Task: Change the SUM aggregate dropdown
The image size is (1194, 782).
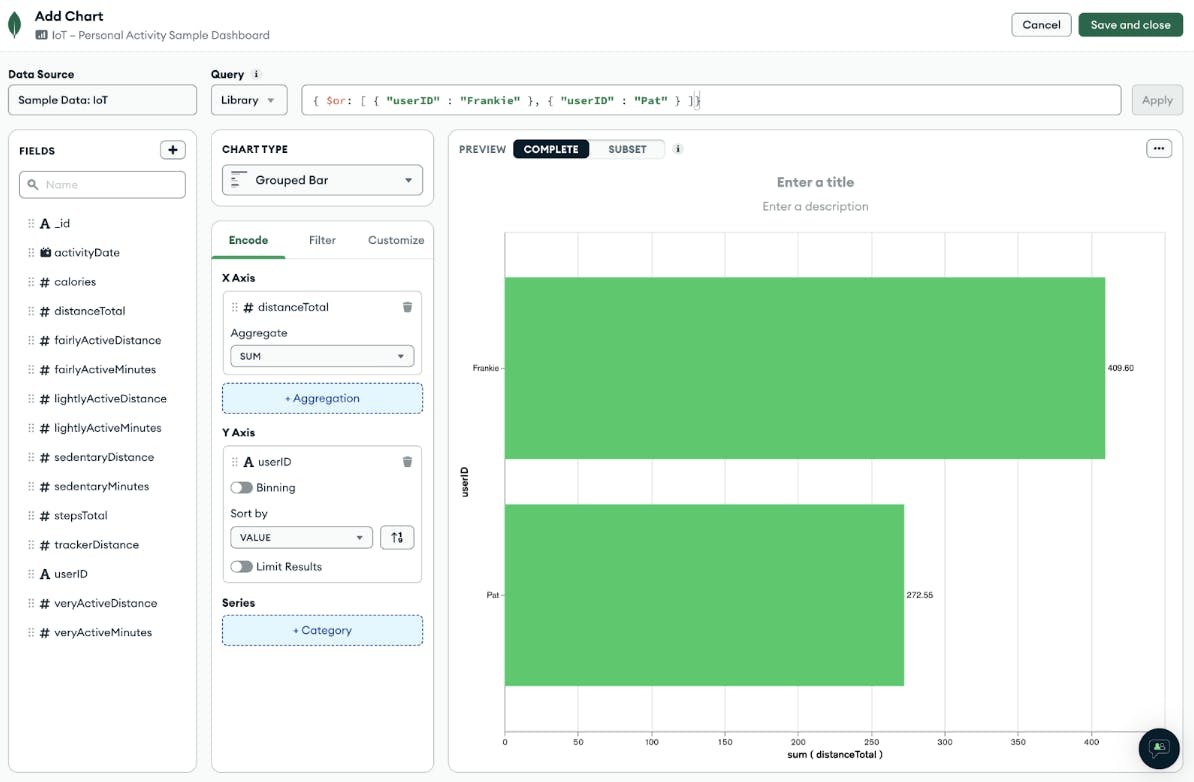Action: 322,356
